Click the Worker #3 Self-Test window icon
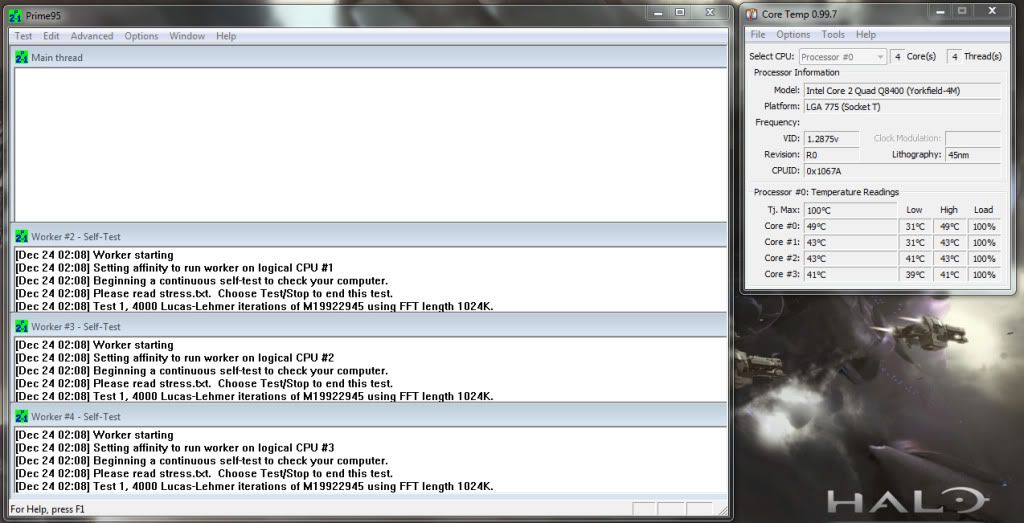1024x523 pixels. tap(22, 326)
